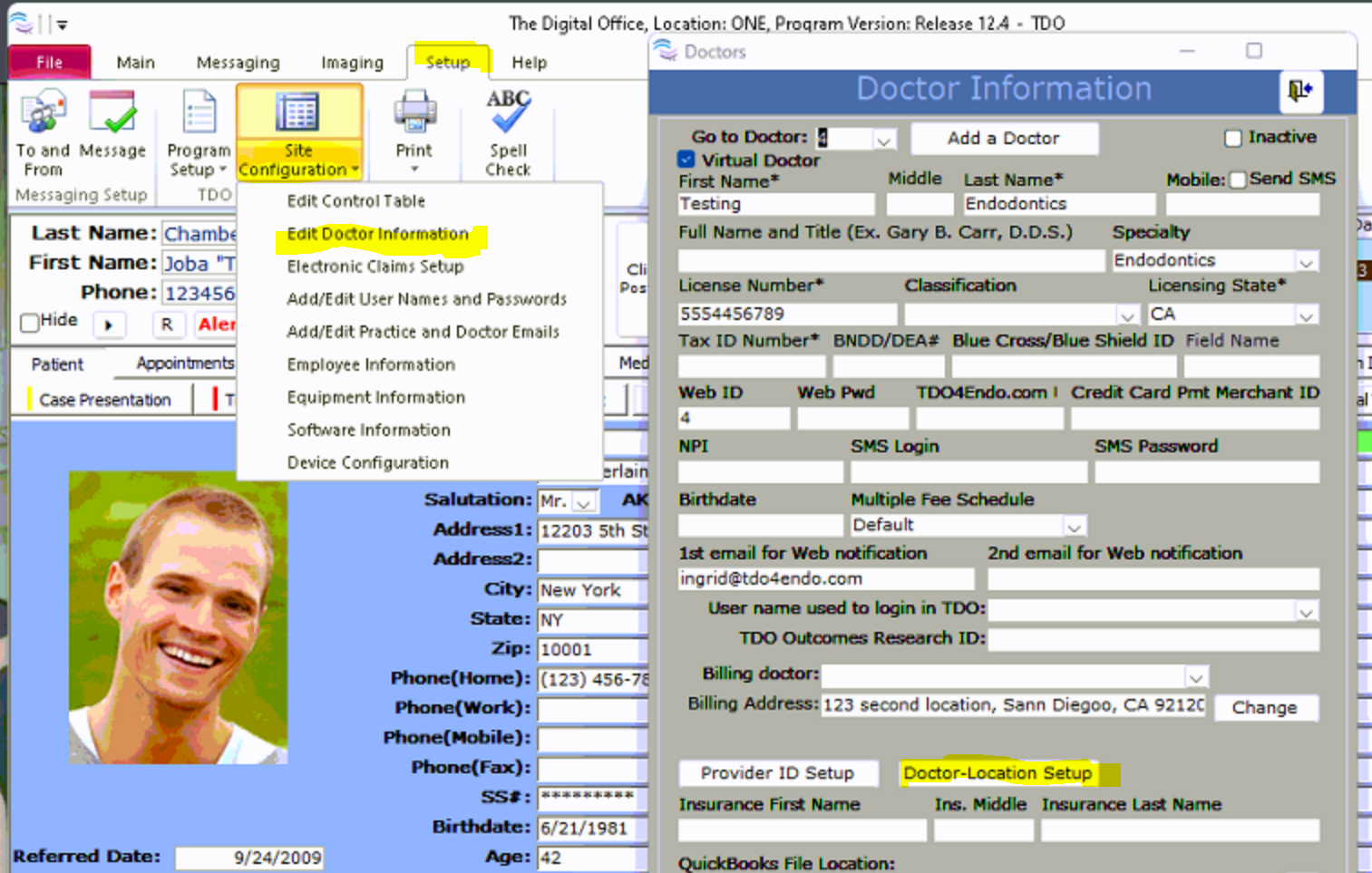
Task: Open the Licensing State dropdown
Action: (x=1306, y=315)
